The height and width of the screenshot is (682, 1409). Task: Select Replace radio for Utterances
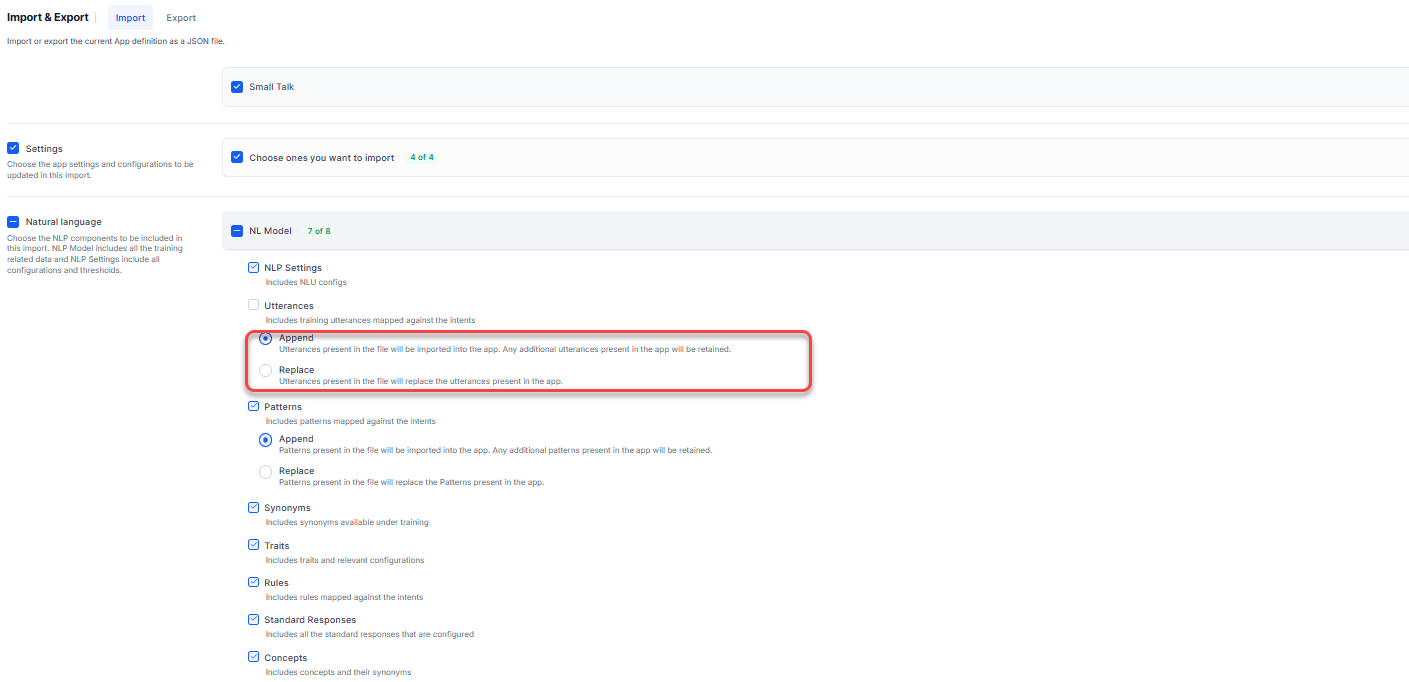[x=265, y=371]
